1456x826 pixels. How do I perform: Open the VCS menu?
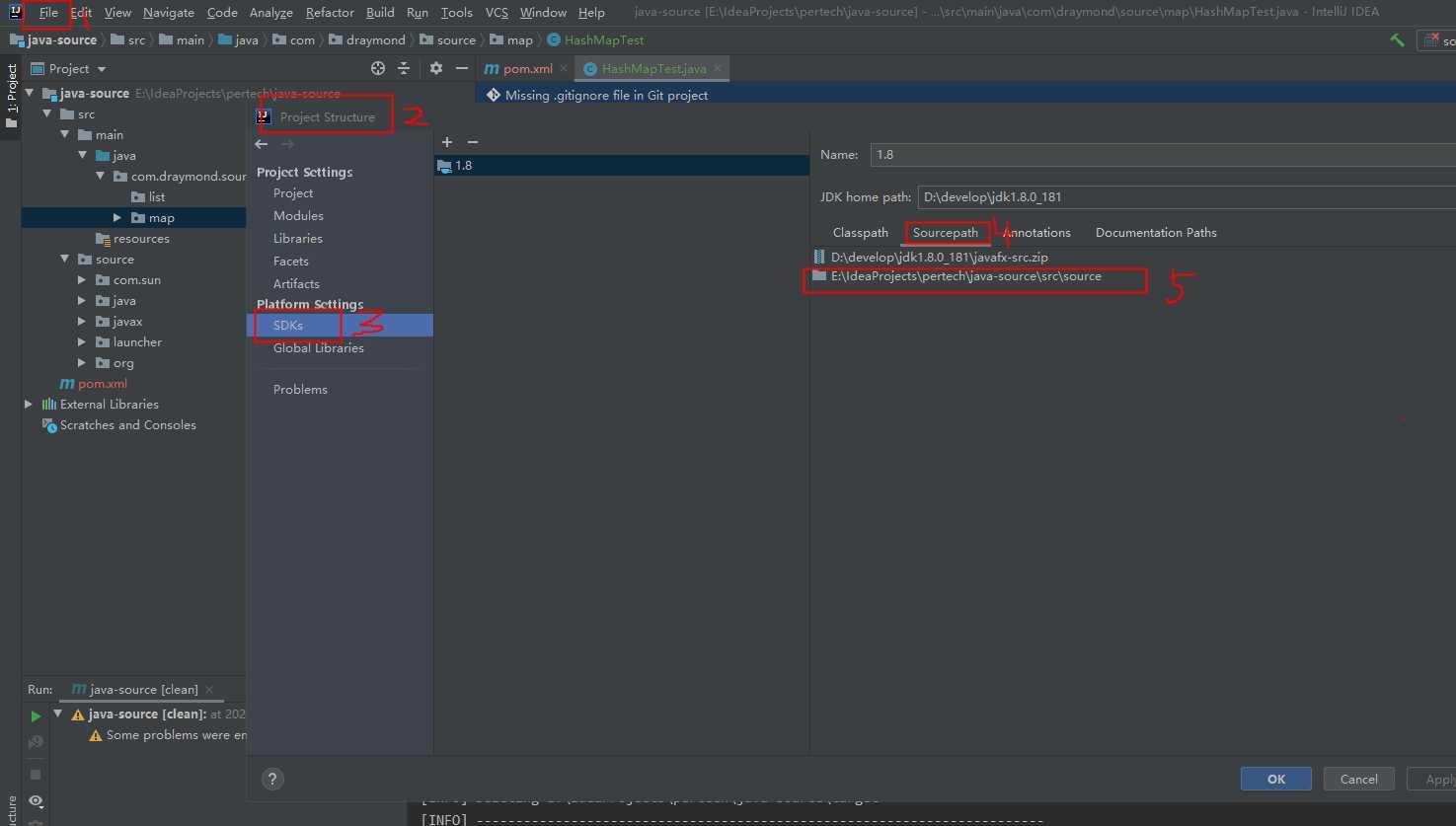[x=497, y=13]
